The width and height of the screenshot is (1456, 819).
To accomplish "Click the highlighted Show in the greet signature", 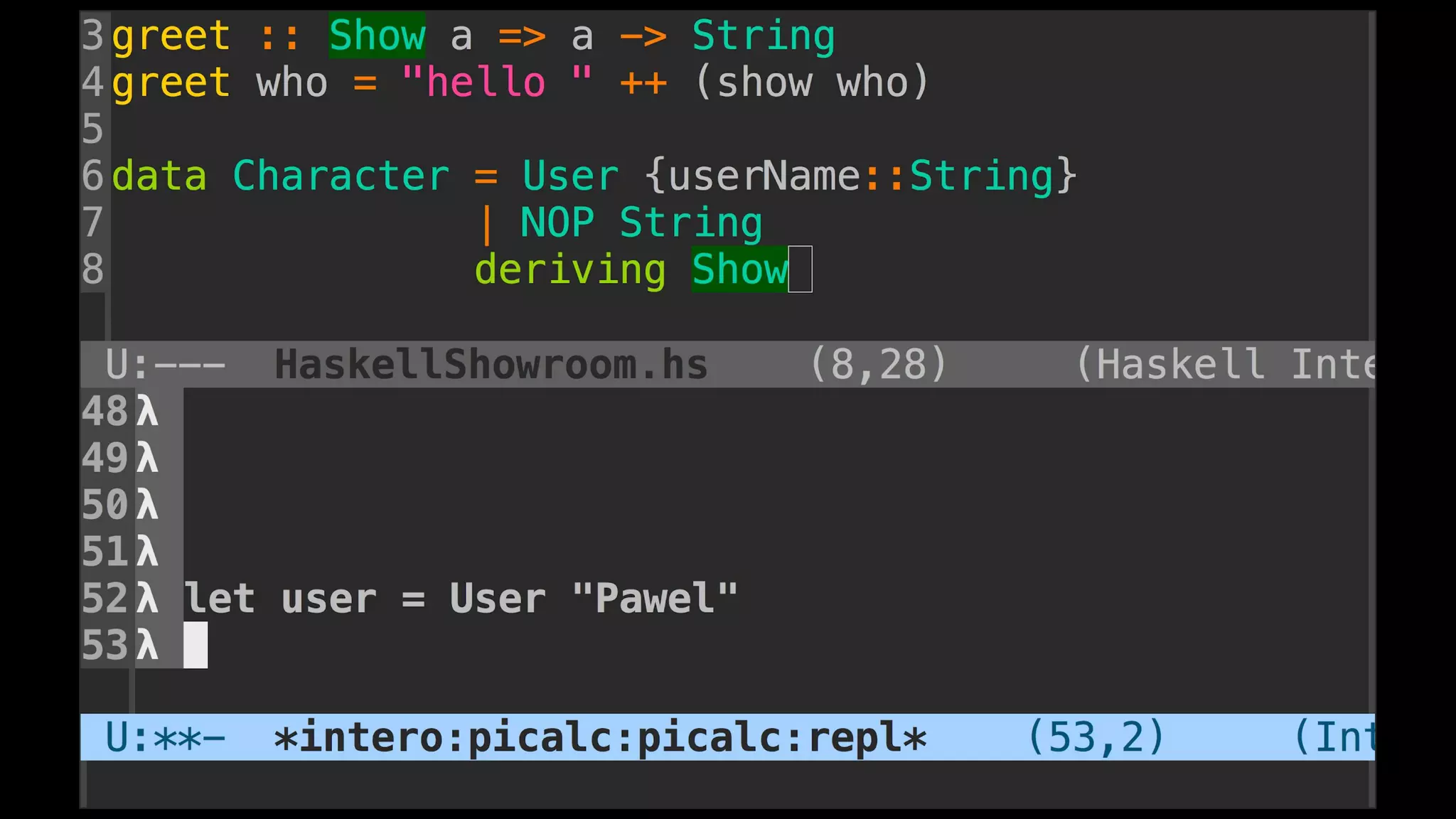I will pos(377,35).
